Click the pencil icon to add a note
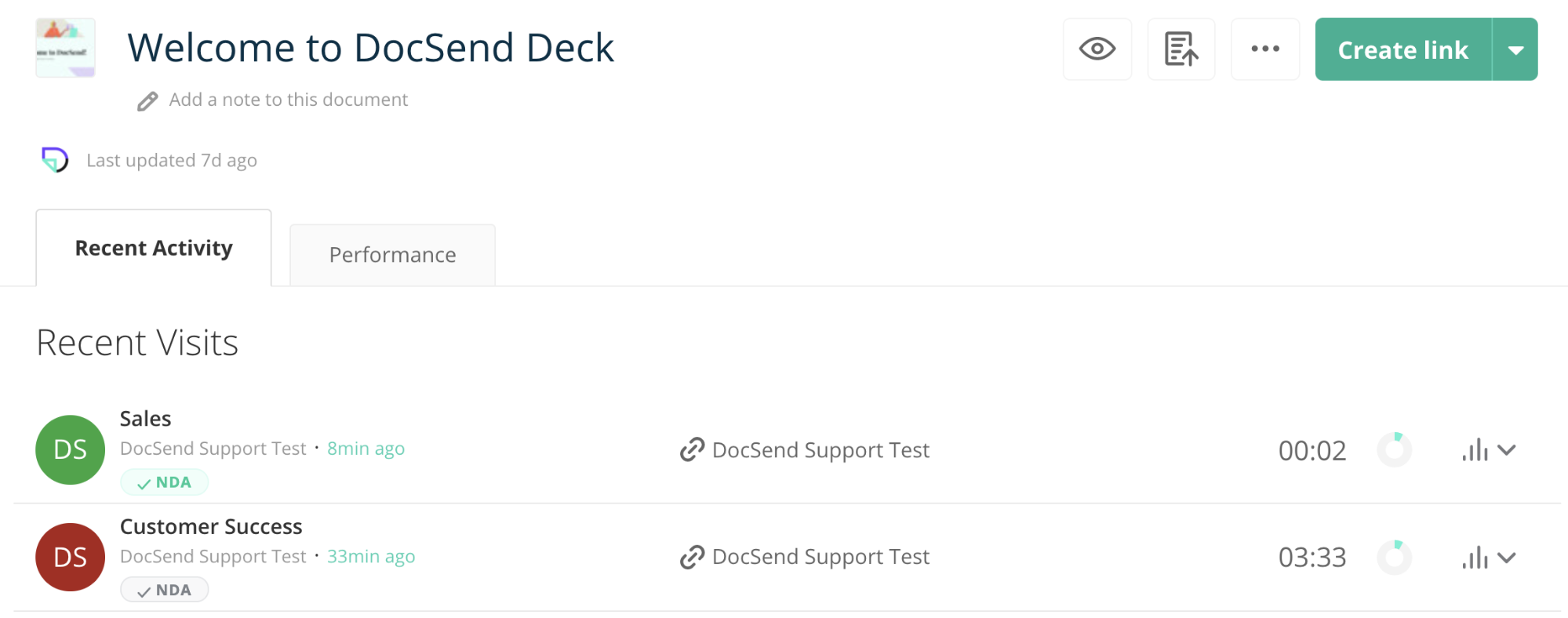The height and width of the screenshot is (618, 1568). [147, 101]
